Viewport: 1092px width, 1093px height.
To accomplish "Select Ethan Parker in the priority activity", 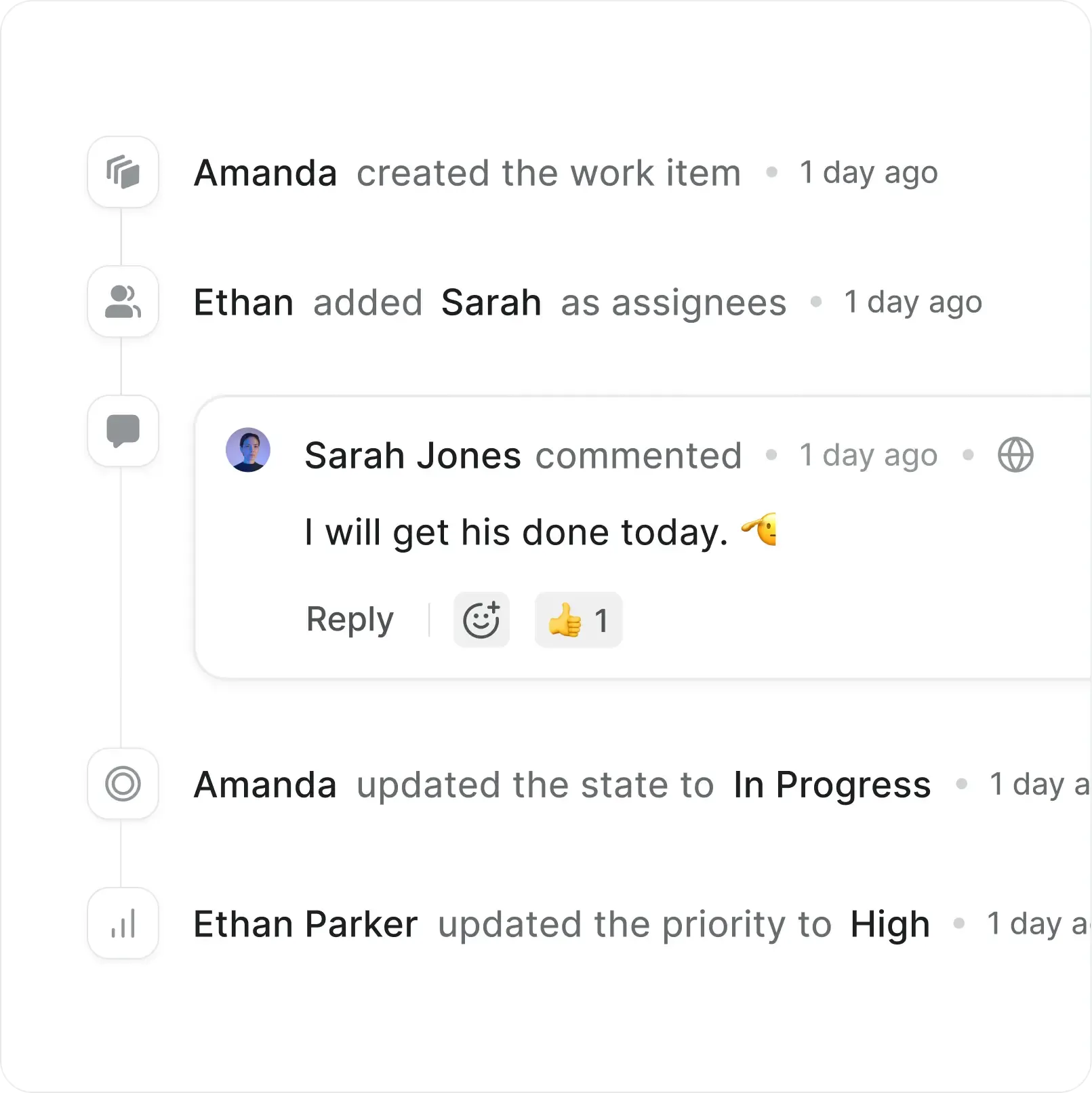I will tap(305, 922).
